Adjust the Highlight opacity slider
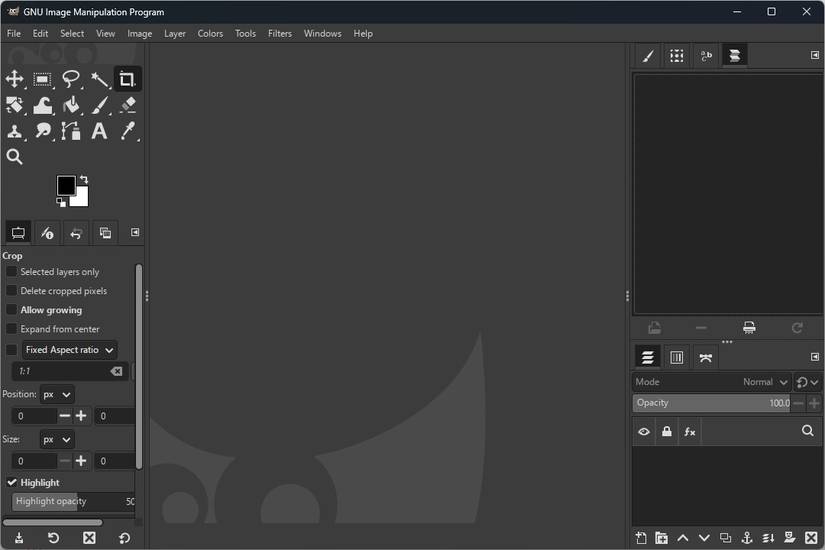The width and height of the screenshot is (825, 550). (x=73, y=501)
